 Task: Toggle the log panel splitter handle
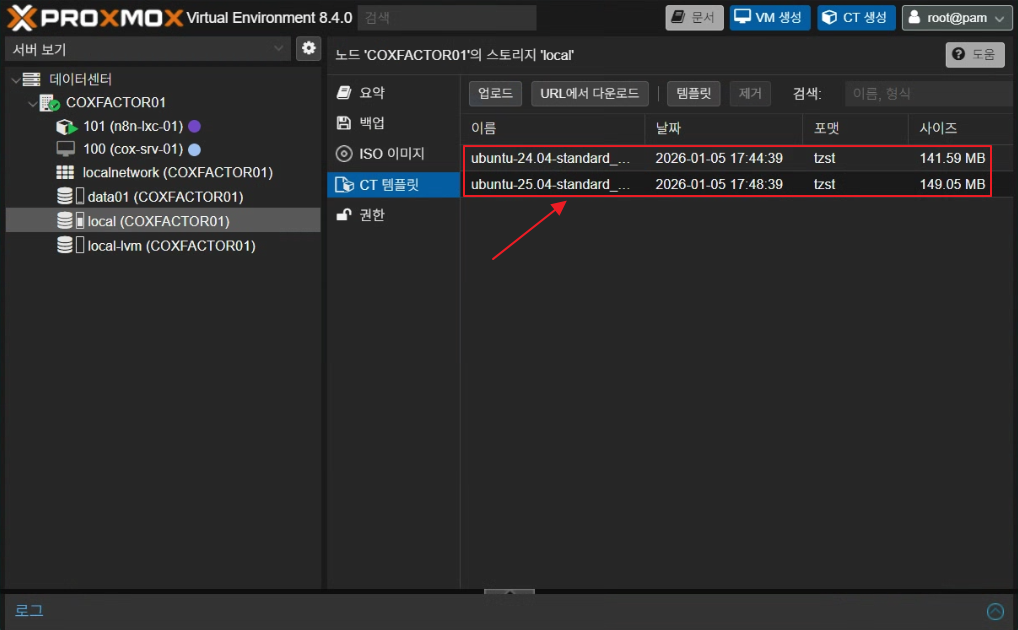(x=510, y=592)
